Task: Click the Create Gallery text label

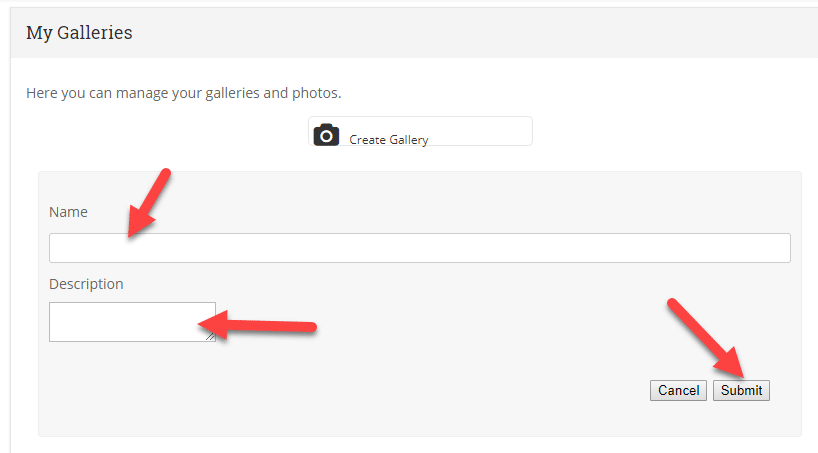Action: pos(389,140)
